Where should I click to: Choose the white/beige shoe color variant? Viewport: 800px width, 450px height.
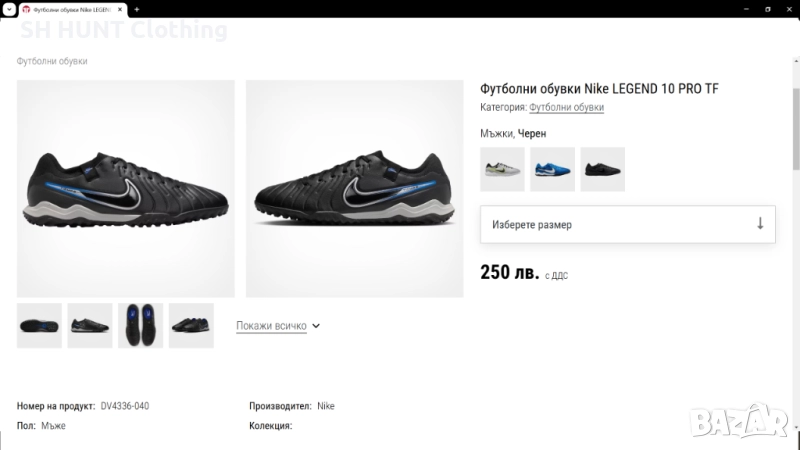pos(502,169)
